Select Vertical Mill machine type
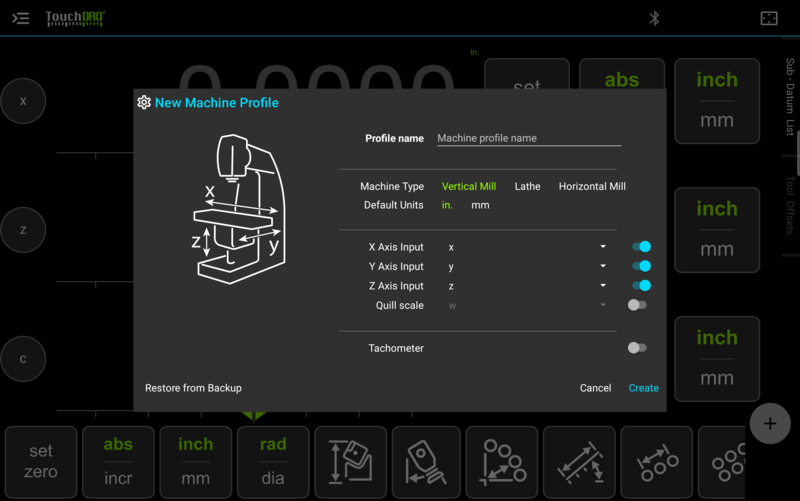The width and height of the screenshot is (800, 501). click(469, 187)
